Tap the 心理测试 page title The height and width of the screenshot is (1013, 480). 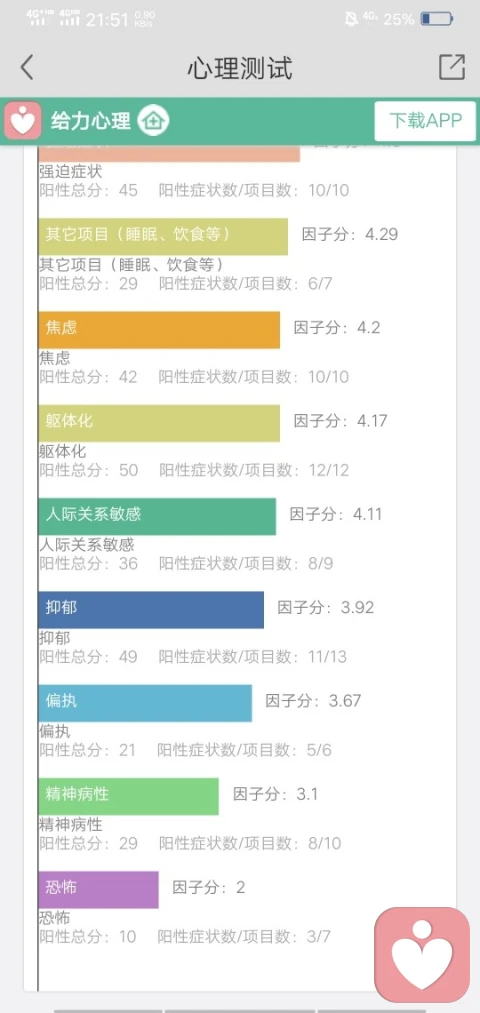[x=240, y=68]
